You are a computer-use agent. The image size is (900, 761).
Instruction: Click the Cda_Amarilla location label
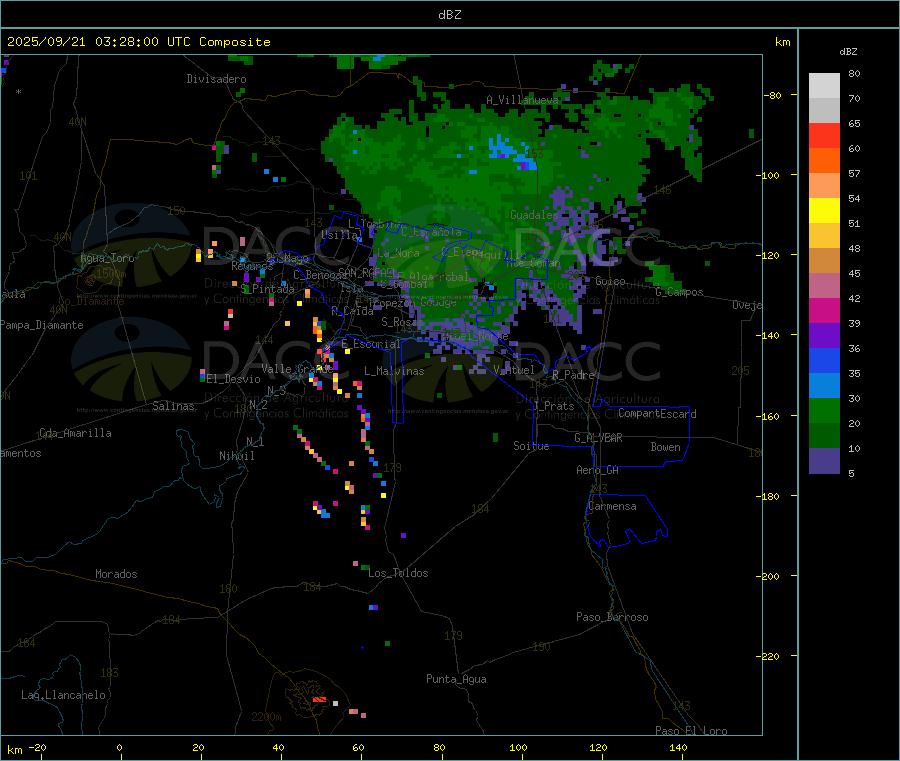coord(75,433)
